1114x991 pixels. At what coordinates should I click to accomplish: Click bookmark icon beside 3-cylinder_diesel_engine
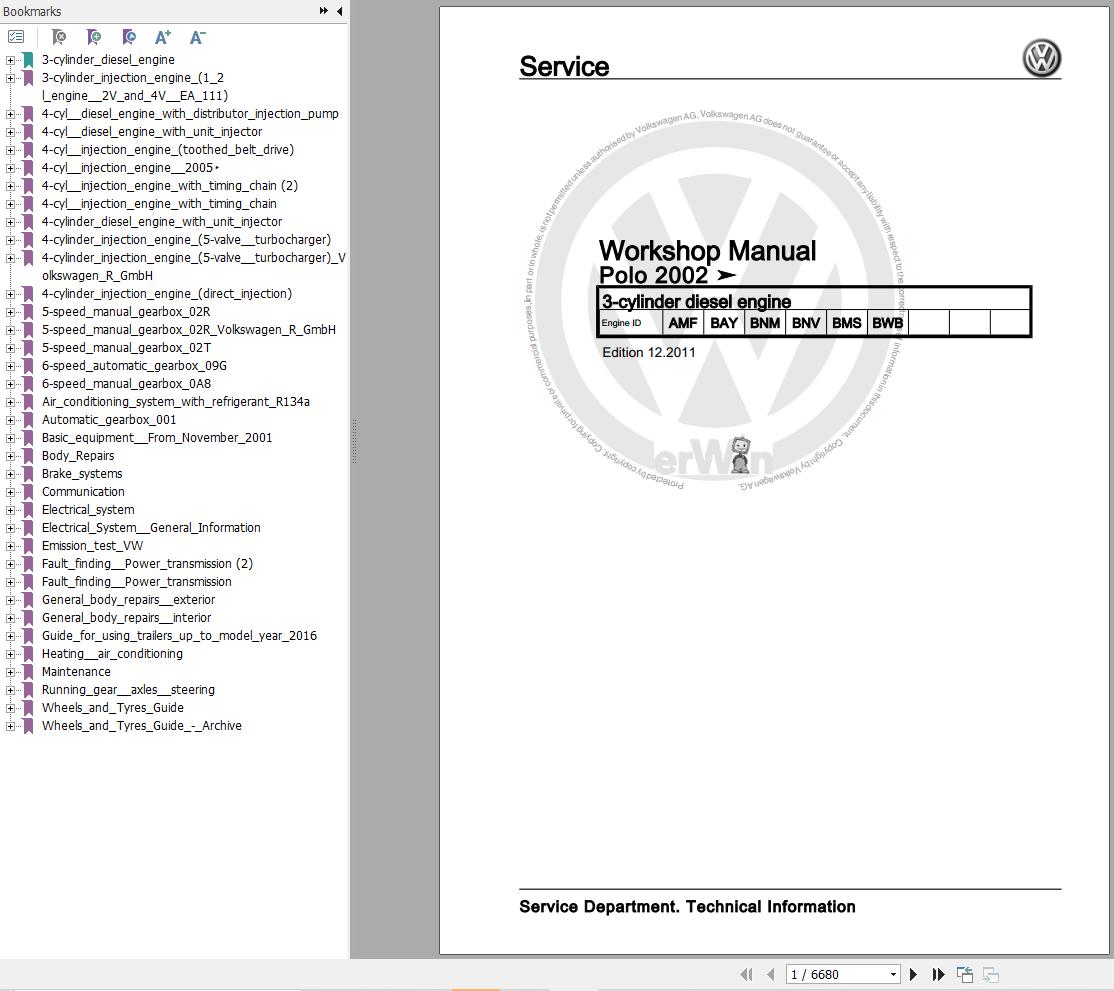(28, 60)
